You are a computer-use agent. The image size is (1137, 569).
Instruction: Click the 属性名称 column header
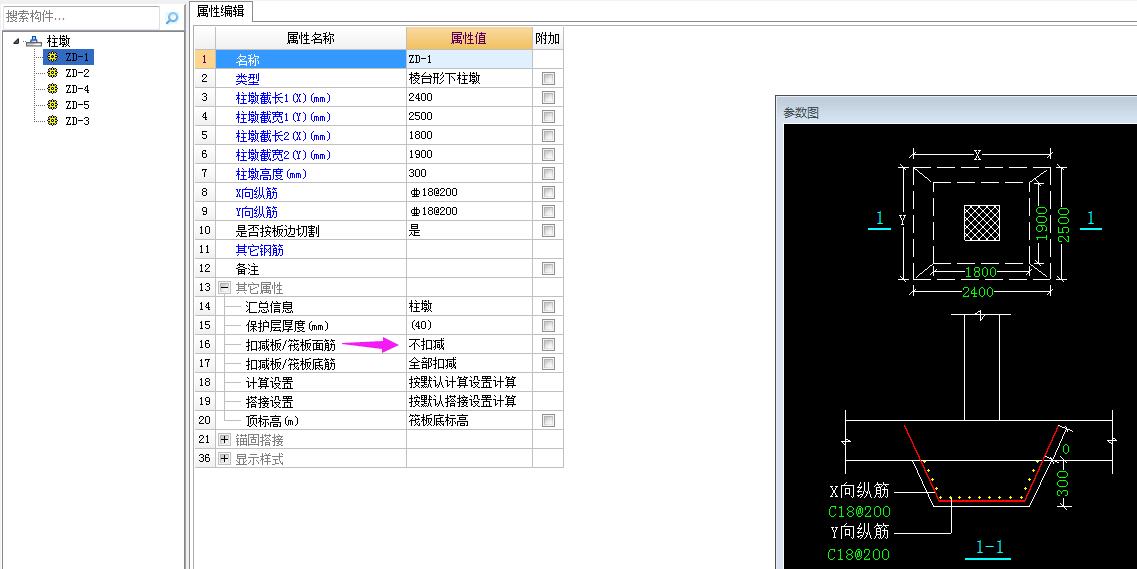point(311,38)
